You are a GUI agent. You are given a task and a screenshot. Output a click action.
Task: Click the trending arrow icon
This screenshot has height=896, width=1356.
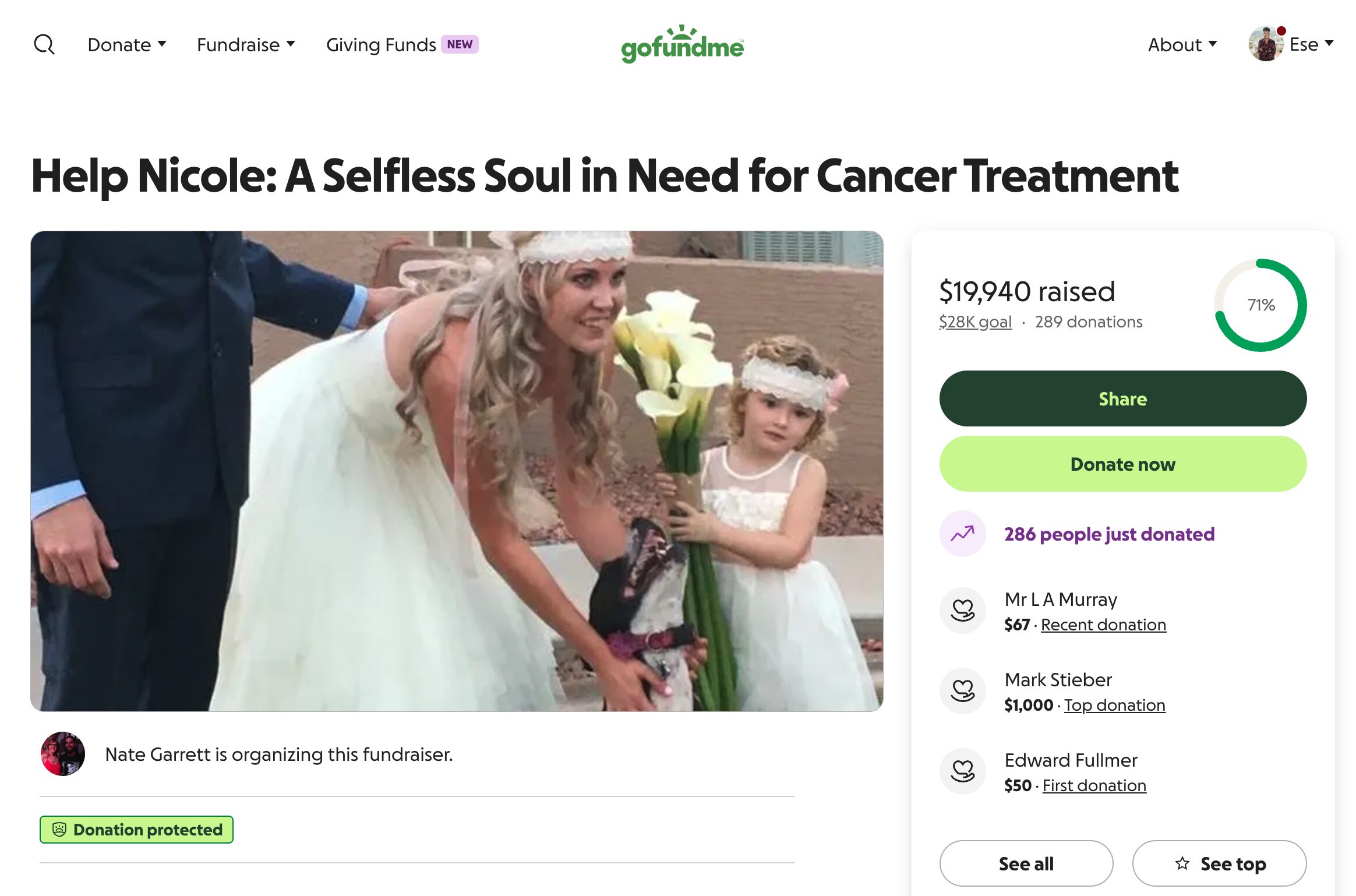pos(962,534)
